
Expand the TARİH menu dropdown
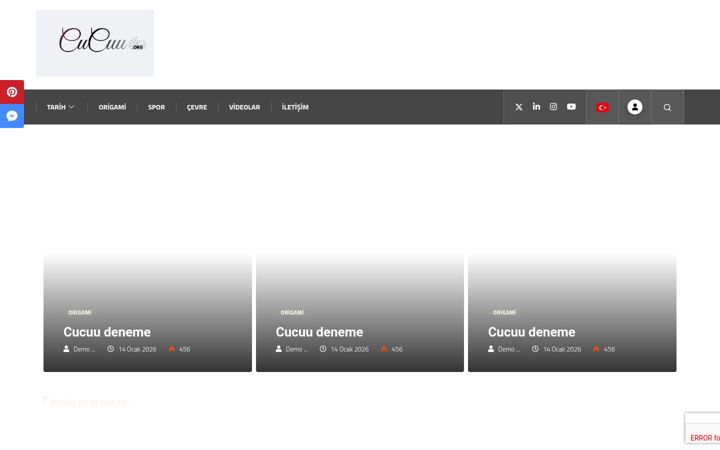(x=60, y=107)
